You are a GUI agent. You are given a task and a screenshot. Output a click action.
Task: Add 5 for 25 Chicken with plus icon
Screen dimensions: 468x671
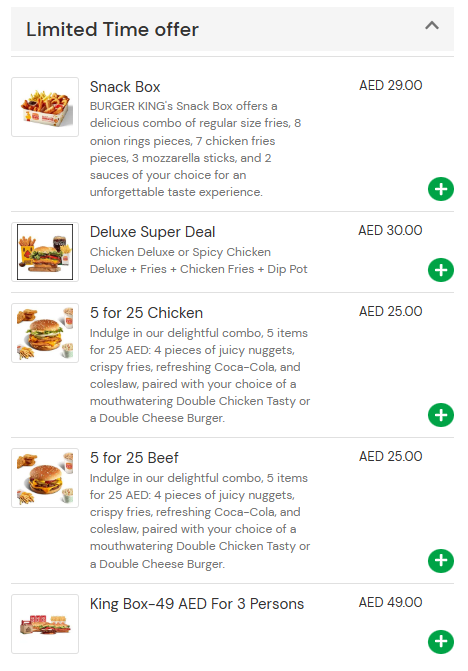tap(441, 415)
